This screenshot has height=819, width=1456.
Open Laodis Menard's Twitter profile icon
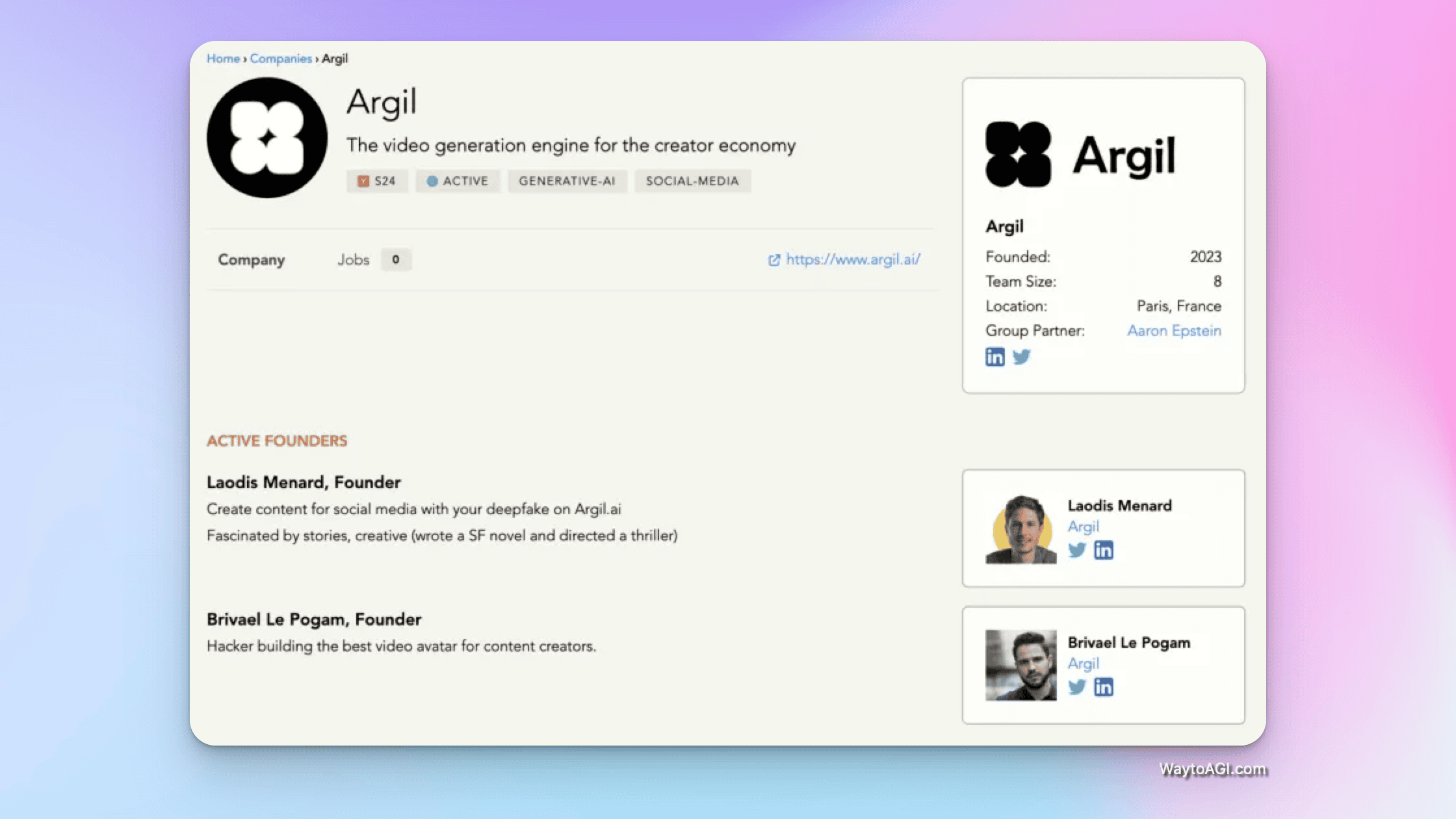[1077, 550]
